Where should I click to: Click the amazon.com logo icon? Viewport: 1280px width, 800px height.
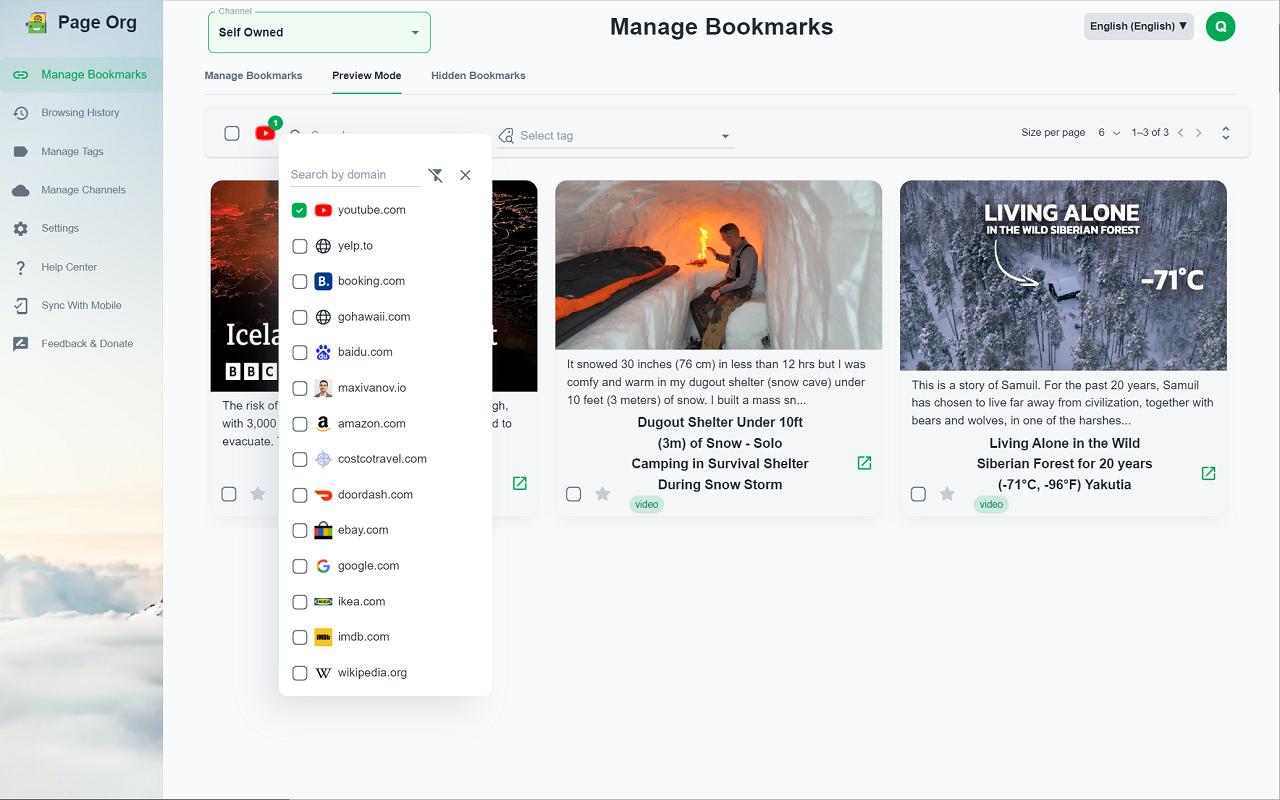pos(323,424)
